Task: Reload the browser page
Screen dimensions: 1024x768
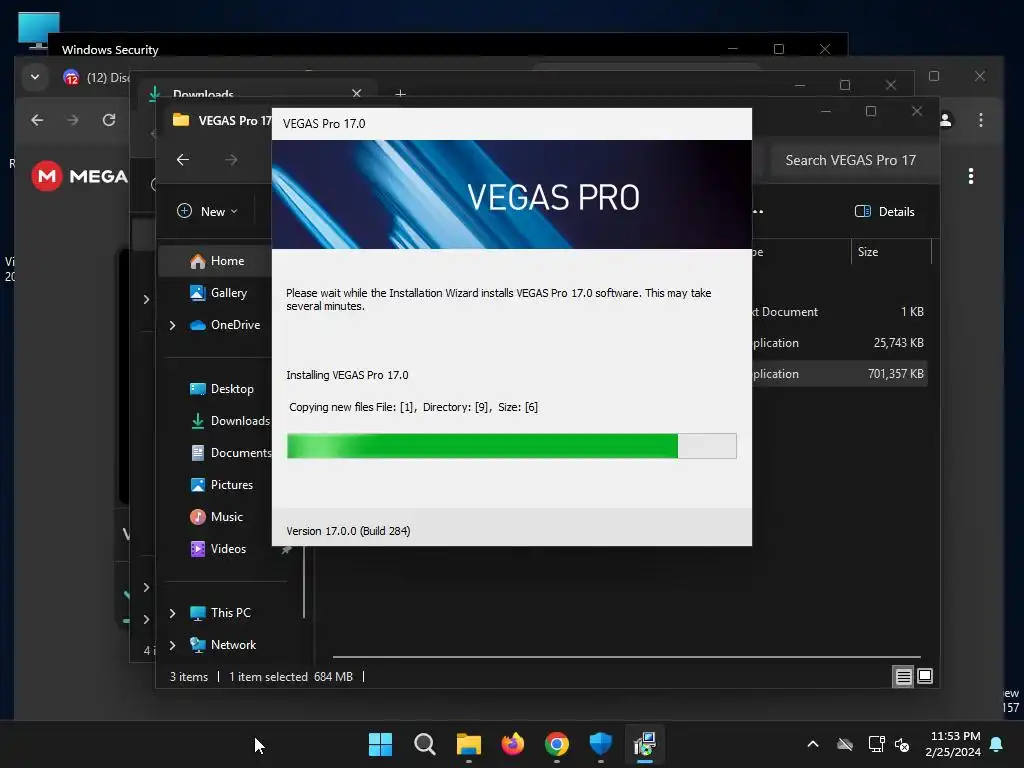Action: tap(109, 120)
